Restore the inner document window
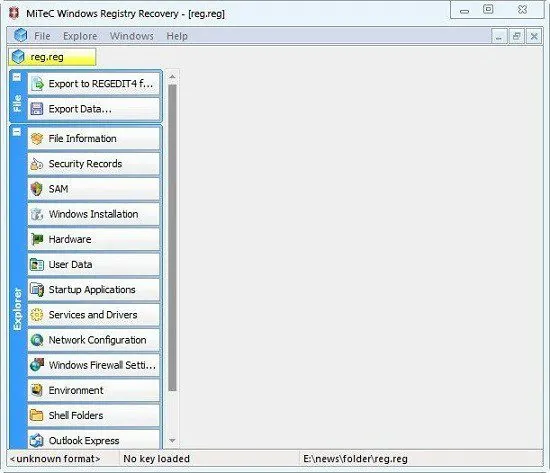550x473 pixels. pos(516,36)
